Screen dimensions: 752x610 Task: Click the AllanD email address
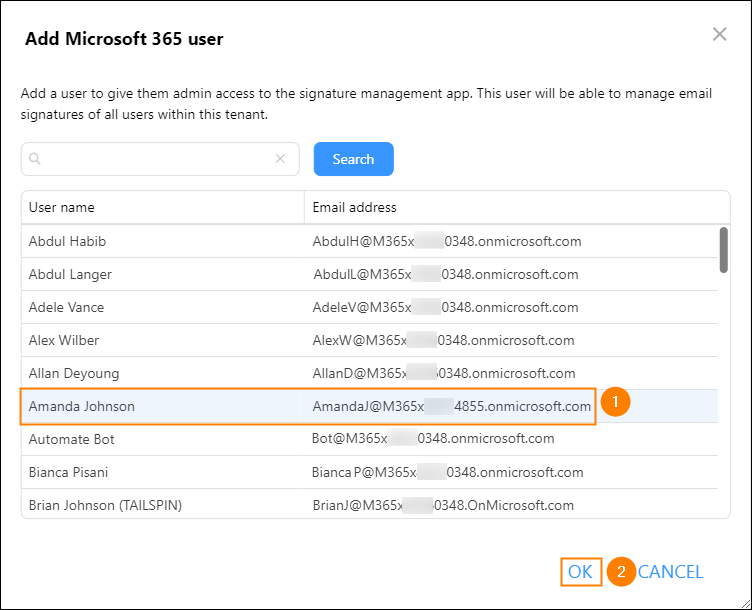(x=444, y=374)
